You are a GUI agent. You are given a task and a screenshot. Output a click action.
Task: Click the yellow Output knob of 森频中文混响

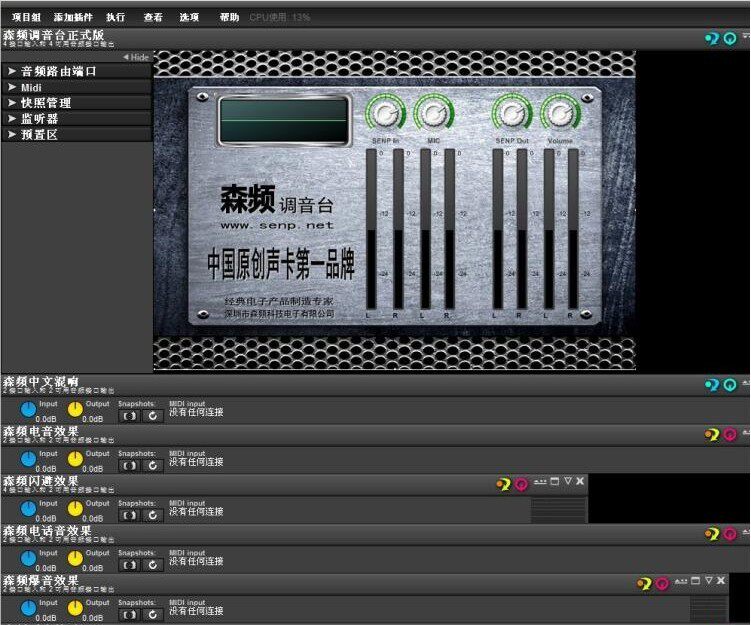pos(75,409)
